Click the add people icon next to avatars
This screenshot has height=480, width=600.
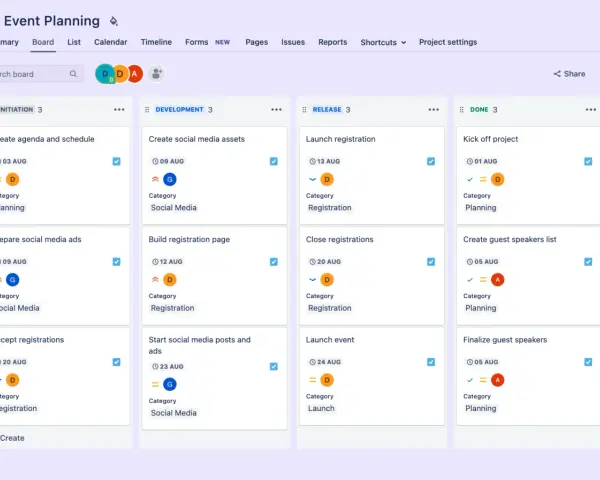(156, 73)
